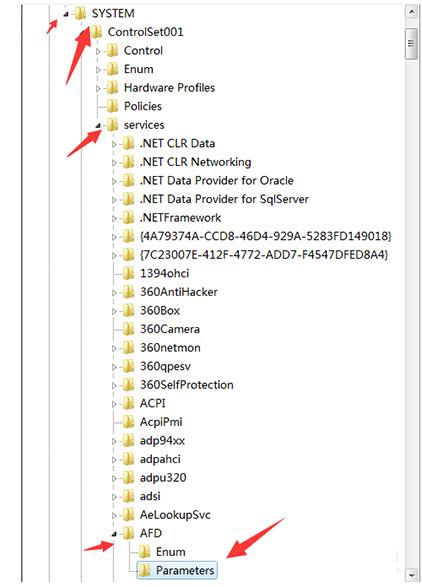Click the Hardware Profiles folder icon
422x587 pixels.
pos(112,88)
